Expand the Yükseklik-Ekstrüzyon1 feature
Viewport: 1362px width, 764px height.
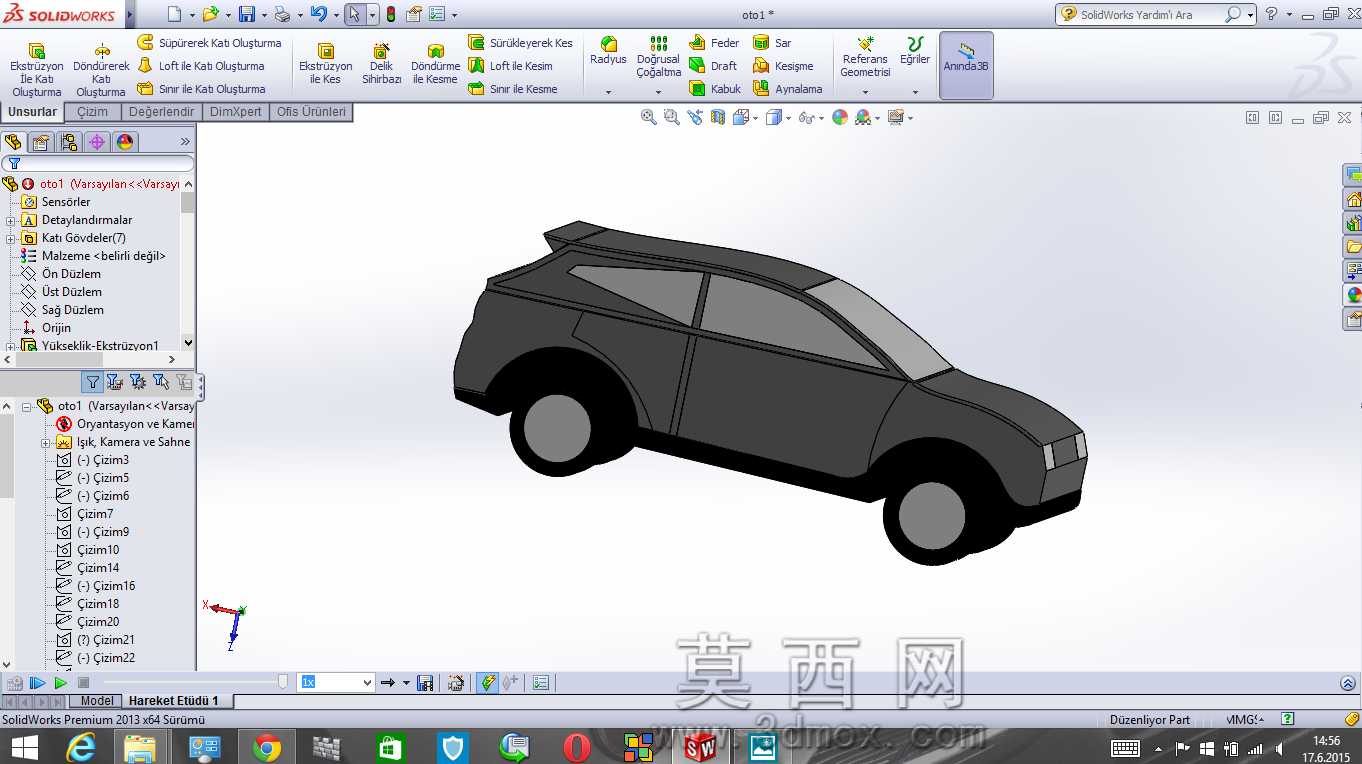click(10, 346)
